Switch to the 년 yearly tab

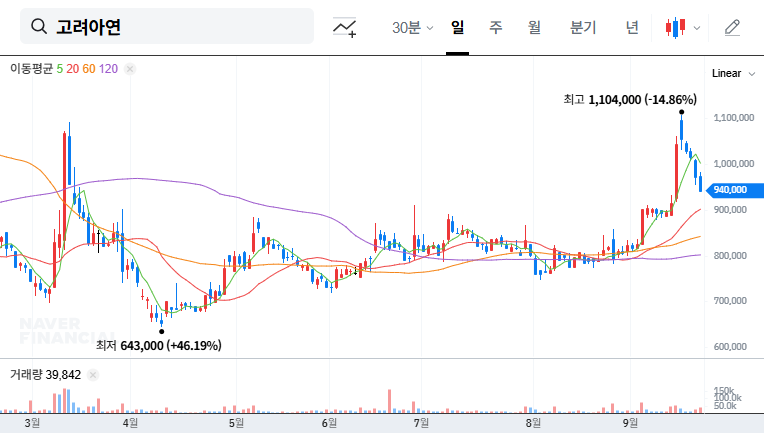pos(632,27)
